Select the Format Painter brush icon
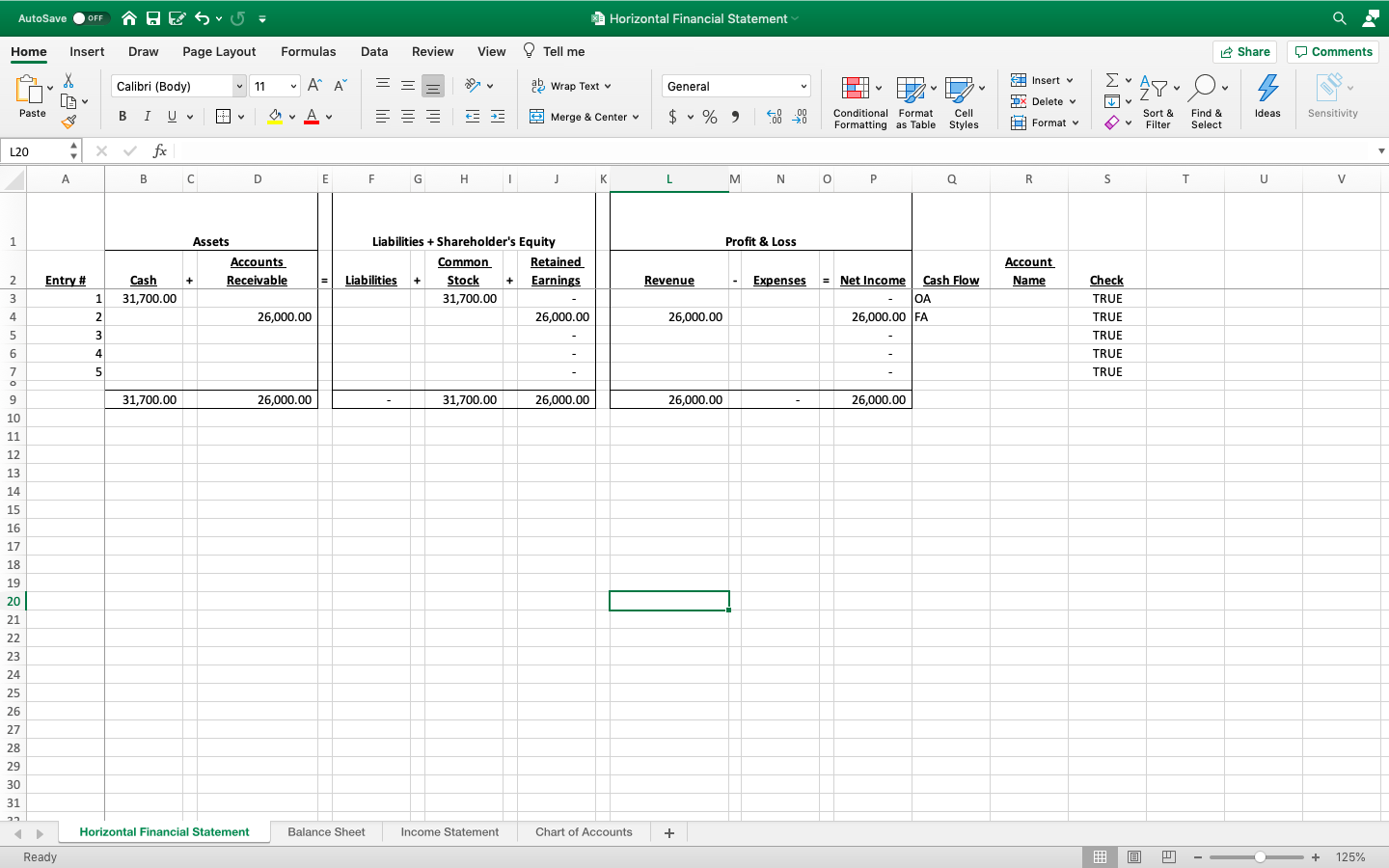The width and height of the screenshot is (1389, 868). 68,122
